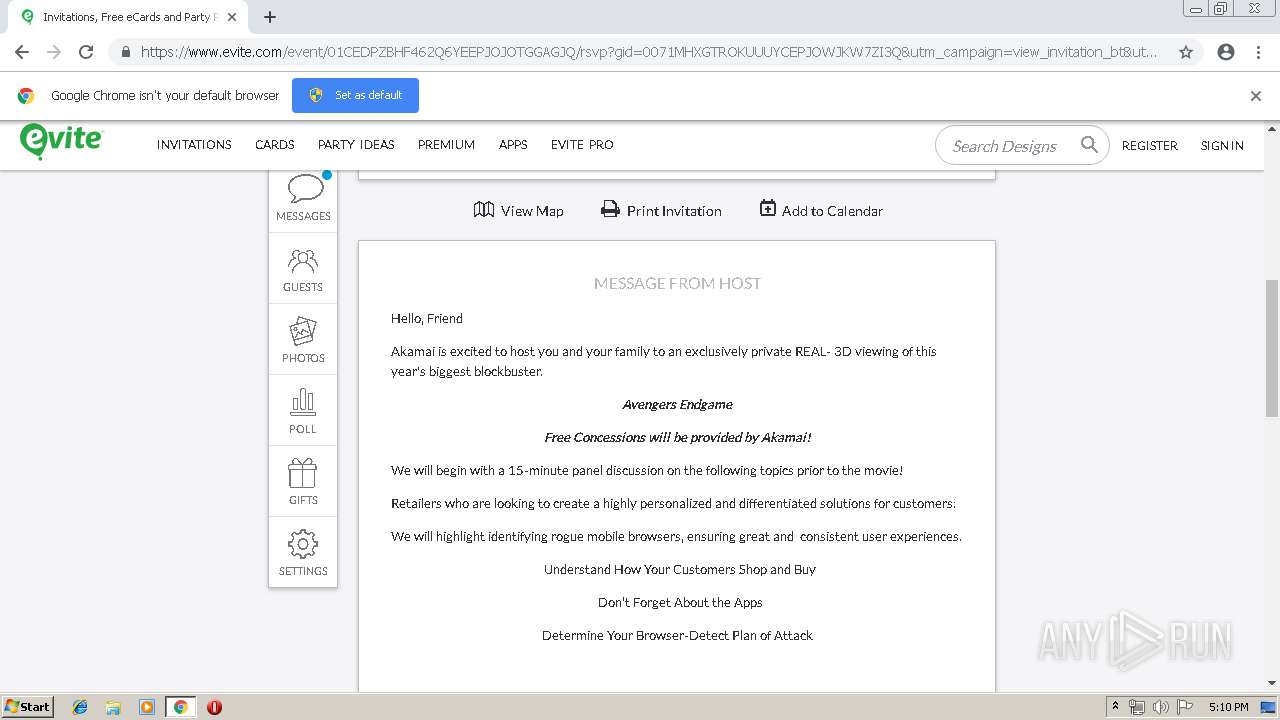Image resolution: width=1280 pixels, height=720 pixels.
Task: Open the Guests sidebar icon
Action: coord(303,268)
